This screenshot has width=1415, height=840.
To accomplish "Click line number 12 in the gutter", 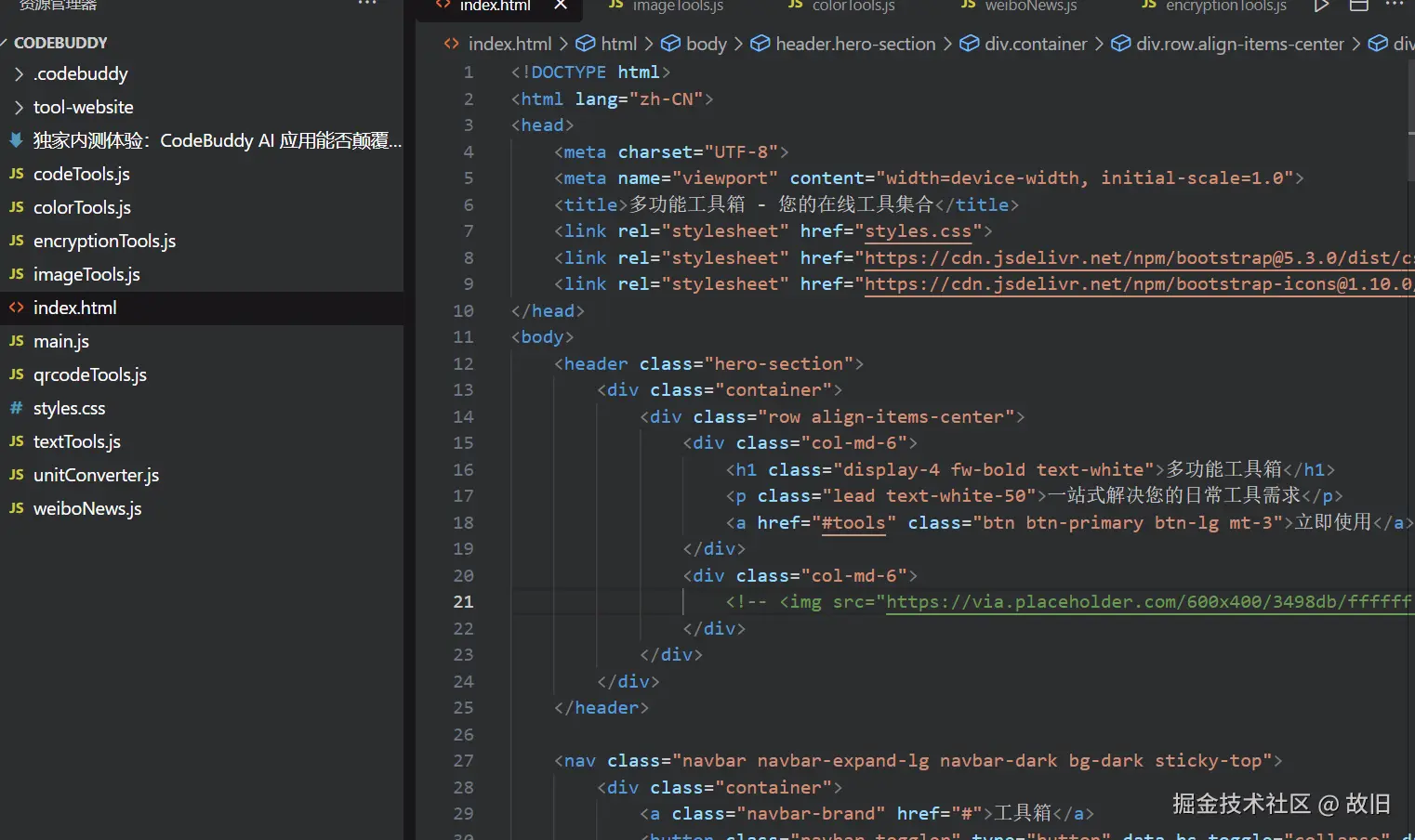I will [463, 364].
